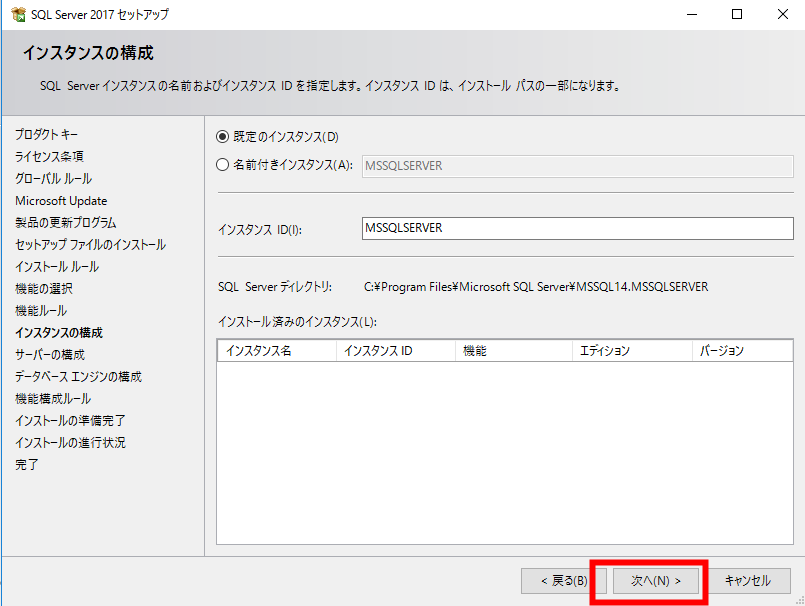This screenshot has width=805, height=606.
Task: Select bold インスタンスの構成 step in sidebar
Action: 59,333
